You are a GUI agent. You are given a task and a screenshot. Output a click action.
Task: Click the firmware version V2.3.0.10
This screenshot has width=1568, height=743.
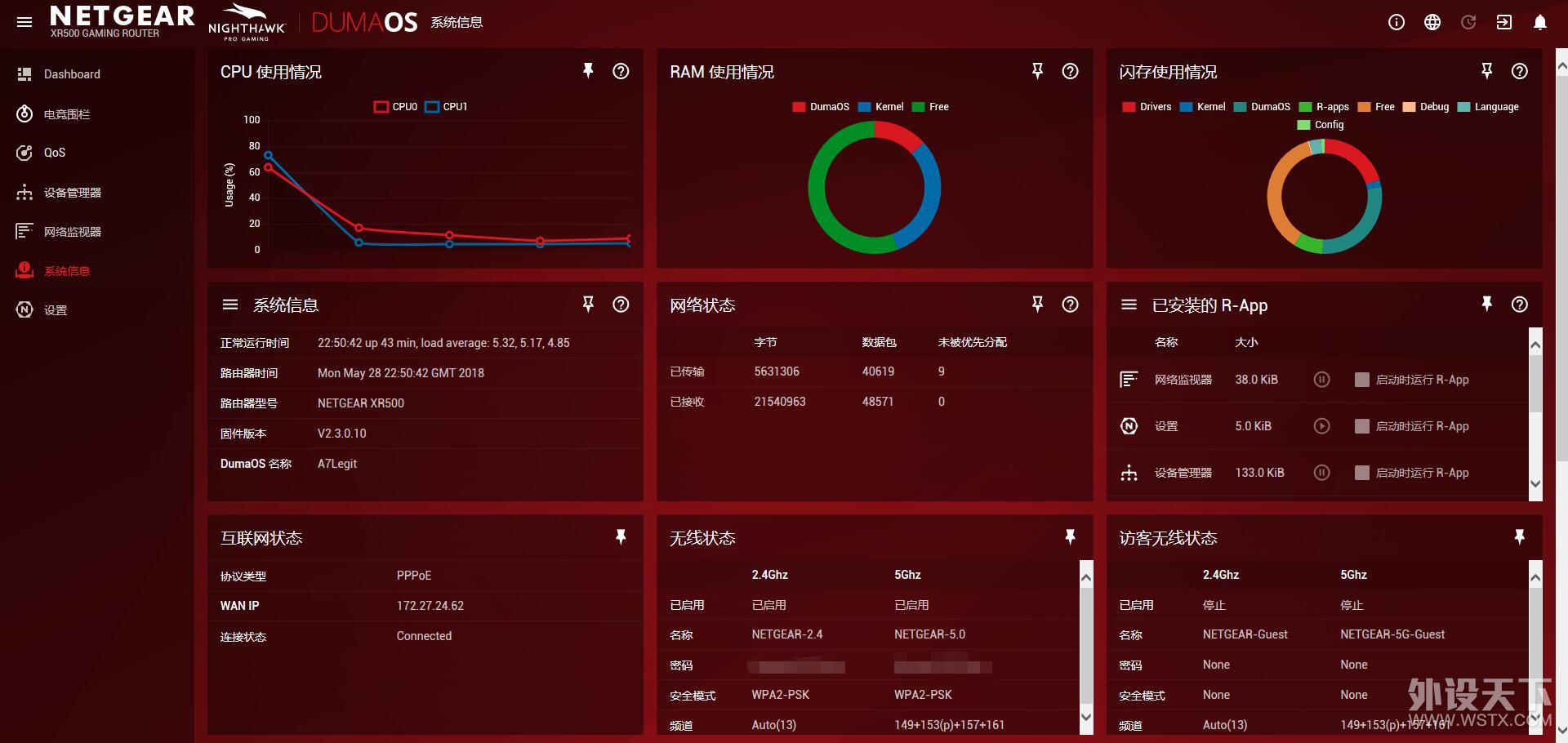tap(342, 434)
